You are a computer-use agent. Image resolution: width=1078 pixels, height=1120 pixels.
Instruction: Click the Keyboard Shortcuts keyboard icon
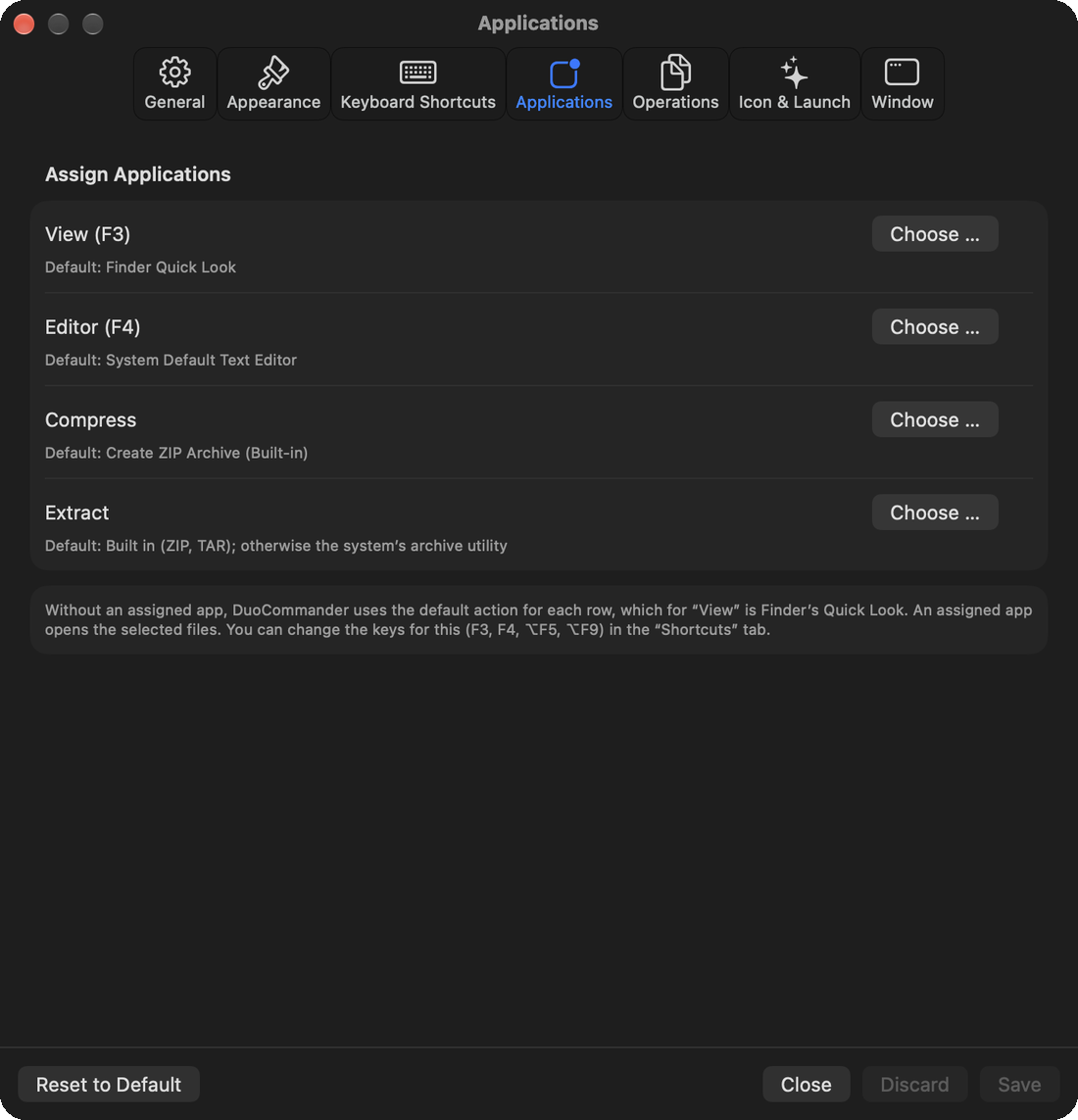(x=417, y=73)
